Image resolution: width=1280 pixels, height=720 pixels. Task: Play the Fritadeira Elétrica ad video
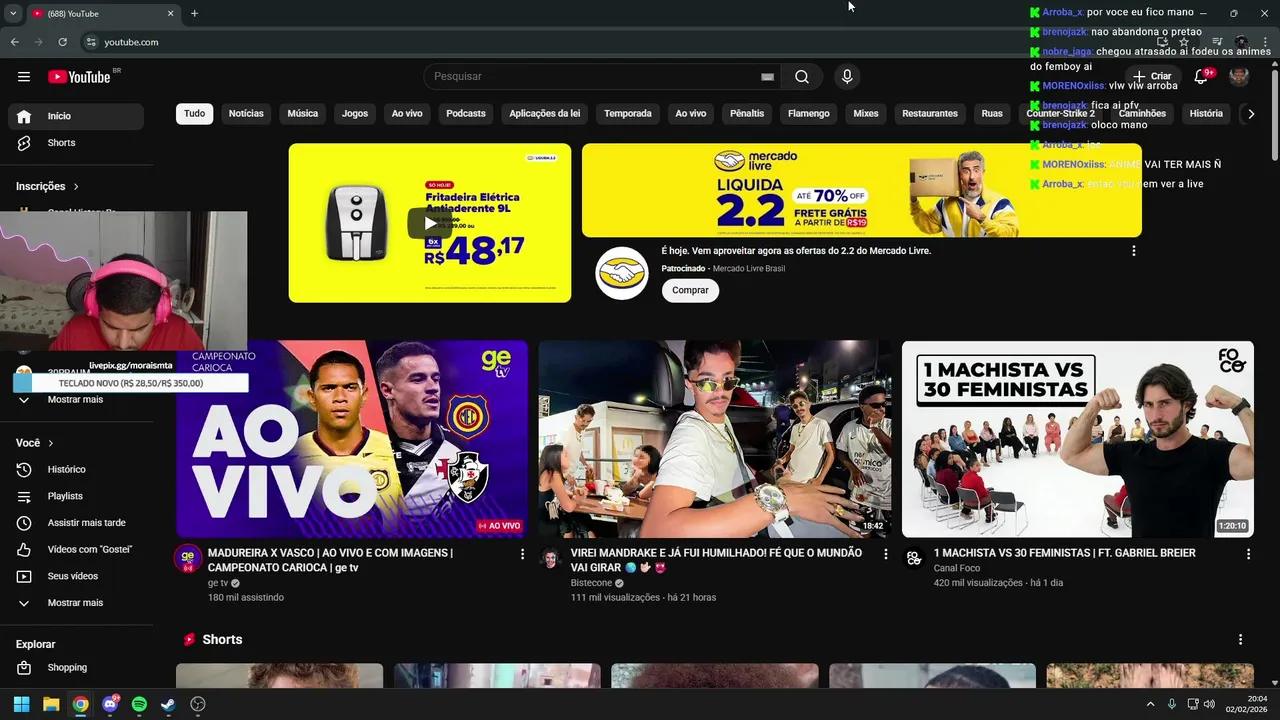[x=430, y=223]
